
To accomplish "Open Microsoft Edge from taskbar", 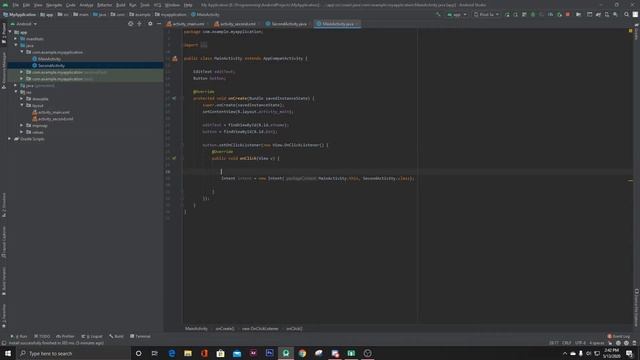I will click(171, 353).
